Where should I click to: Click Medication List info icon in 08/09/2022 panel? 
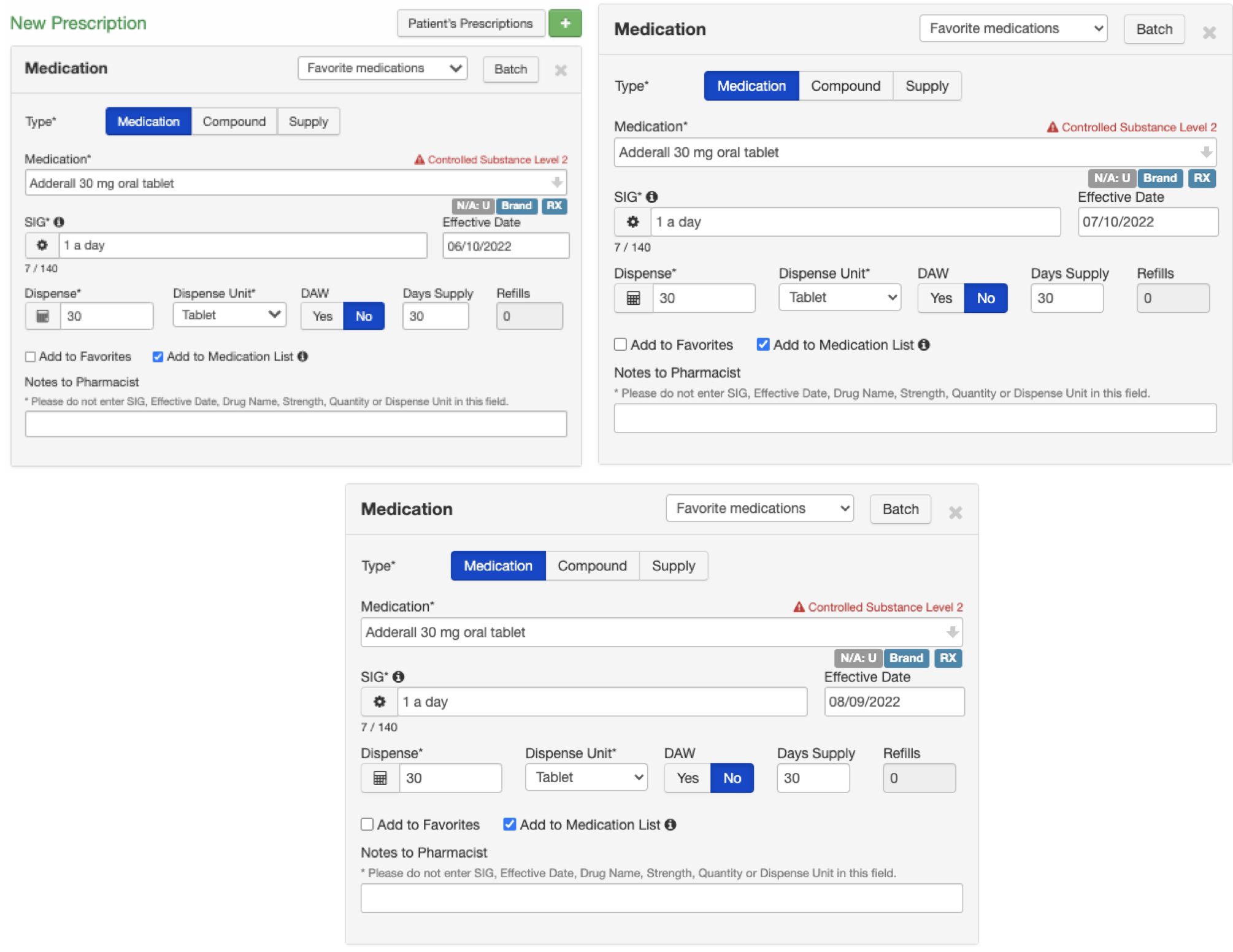[x=671, y=824]
